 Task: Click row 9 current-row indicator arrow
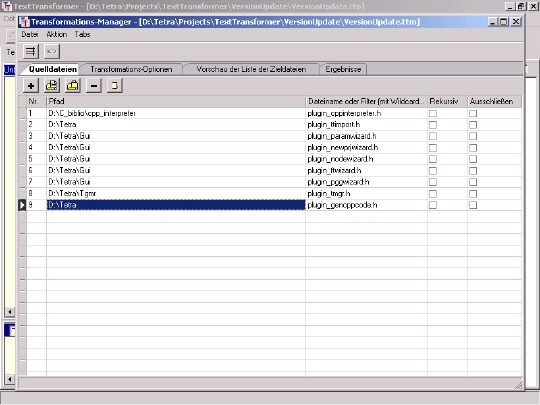click(22, 205)
